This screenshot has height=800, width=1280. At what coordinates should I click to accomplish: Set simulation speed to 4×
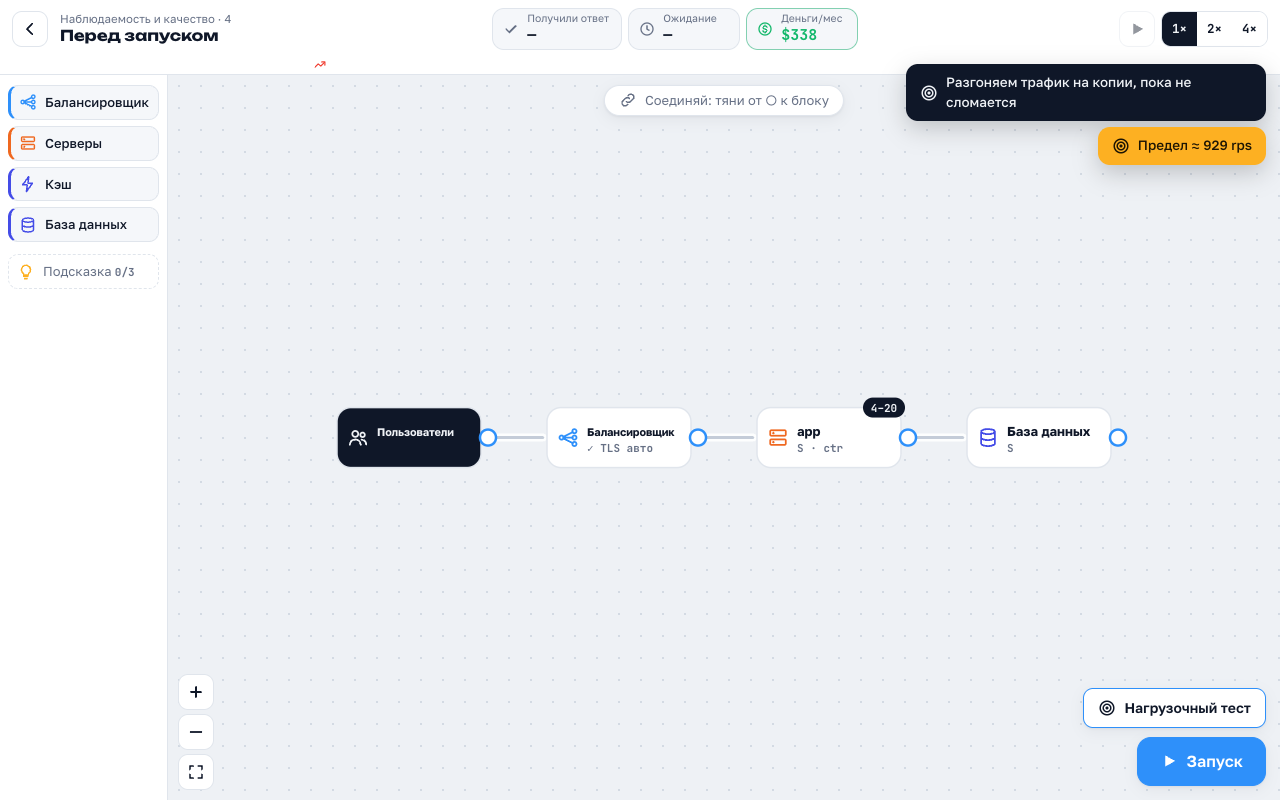[1249, 29]
